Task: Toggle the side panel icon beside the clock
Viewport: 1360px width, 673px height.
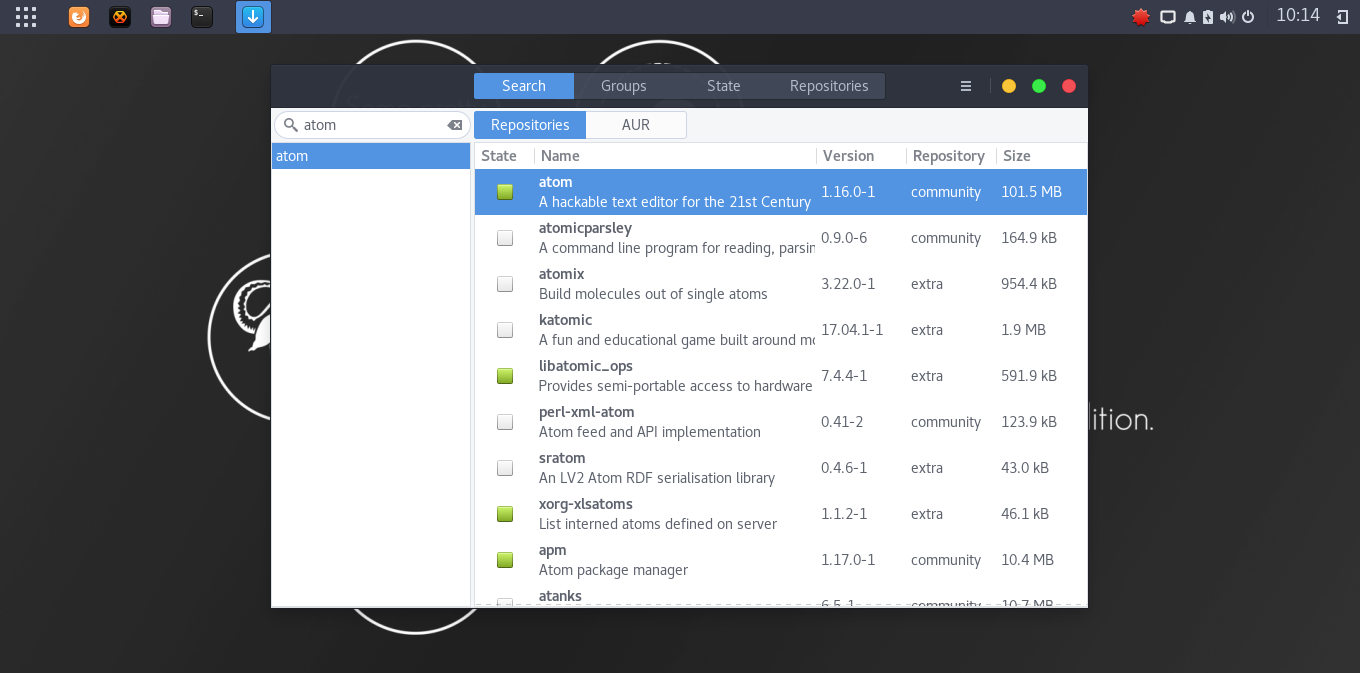Action: click(1342, 17)
